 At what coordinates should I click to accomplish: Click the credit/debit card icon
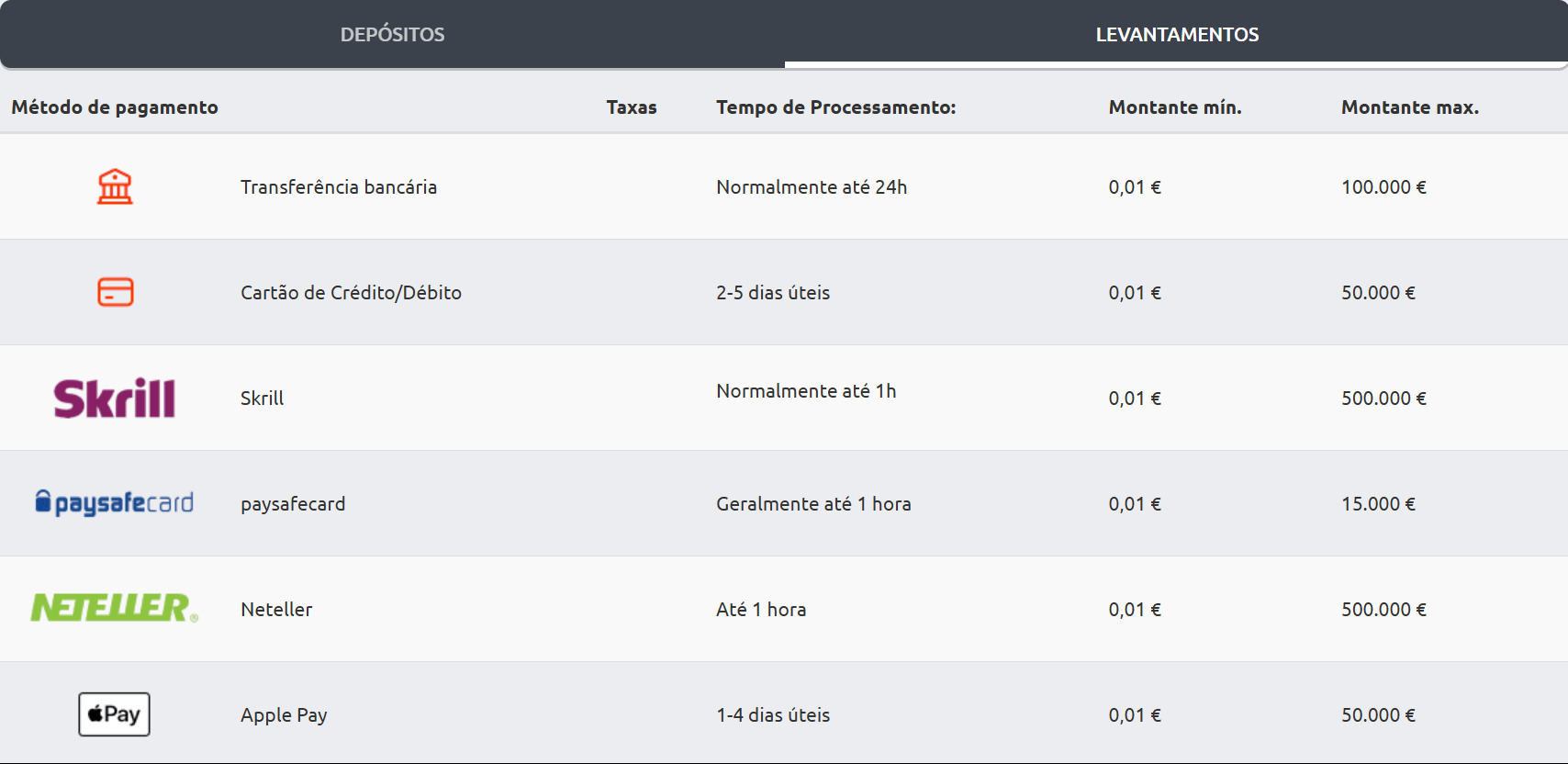pos(115,292)
